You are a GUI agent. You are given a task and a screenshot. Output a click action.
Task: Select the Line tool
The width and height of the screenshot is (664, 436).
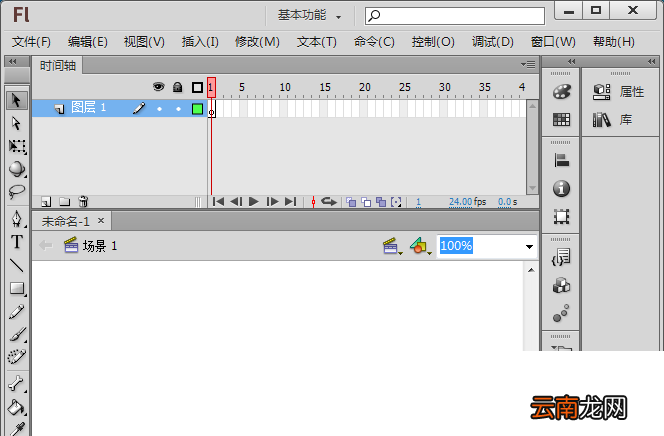coord(17,265)
